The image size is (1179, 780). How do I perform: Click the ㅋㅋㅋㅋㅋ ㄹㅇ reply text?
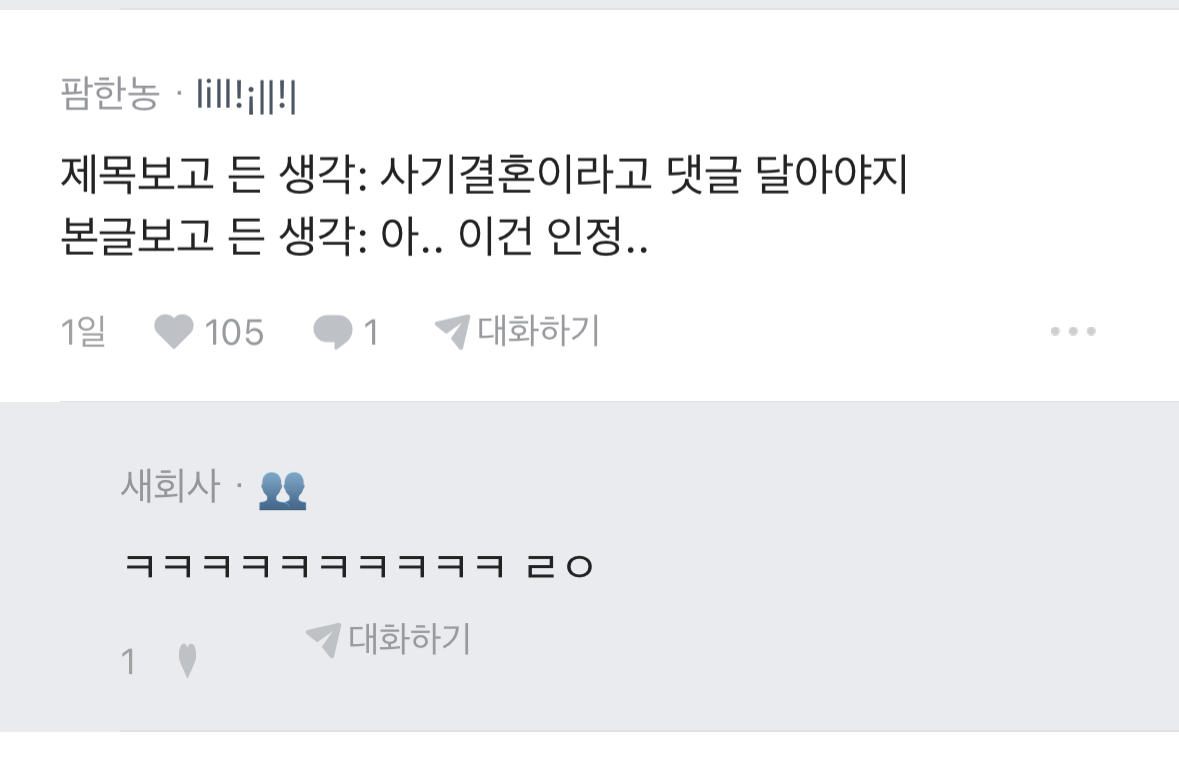pyautogui.click(x=359, y=566)
